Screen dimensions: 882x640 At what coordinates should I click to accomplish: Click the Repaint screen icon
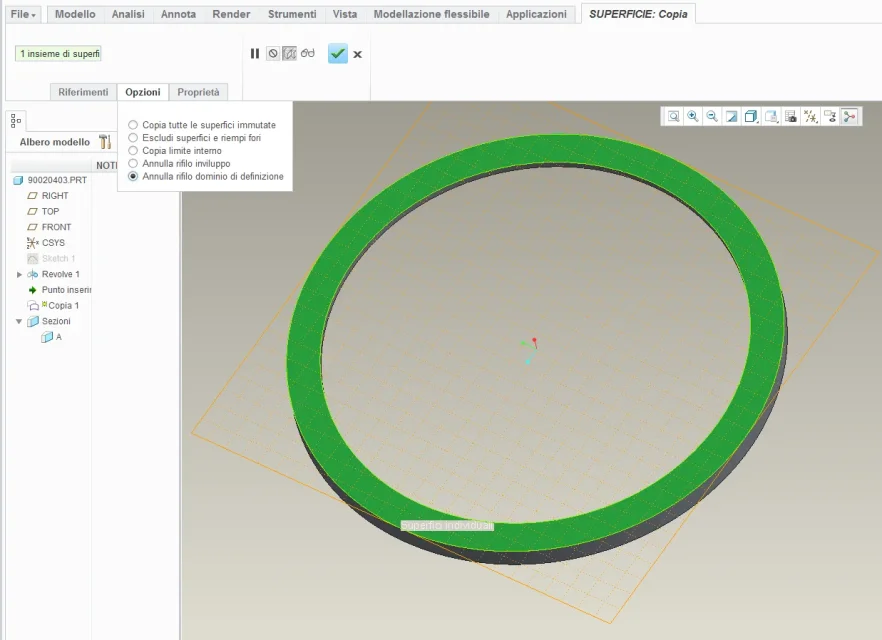click(x=731, y=117)
